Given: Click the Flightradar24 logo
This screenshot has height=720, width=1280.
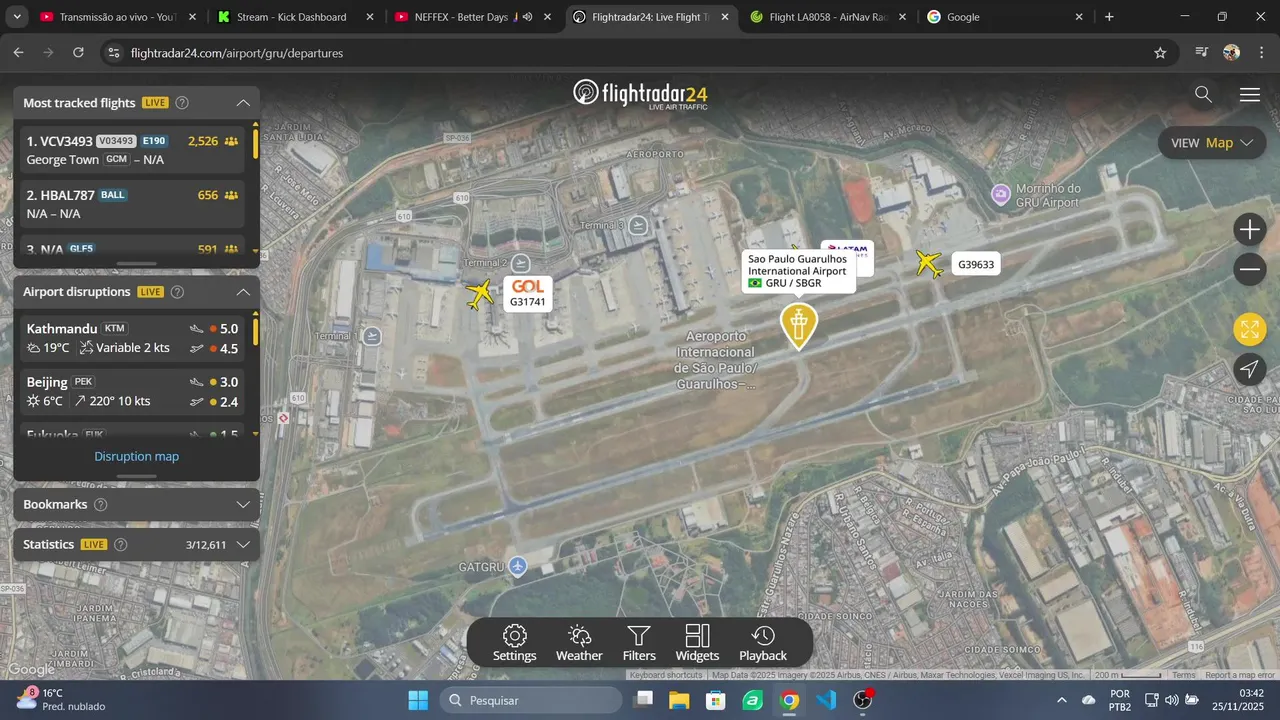Looking at the screenshot, I should click(640, 94).
